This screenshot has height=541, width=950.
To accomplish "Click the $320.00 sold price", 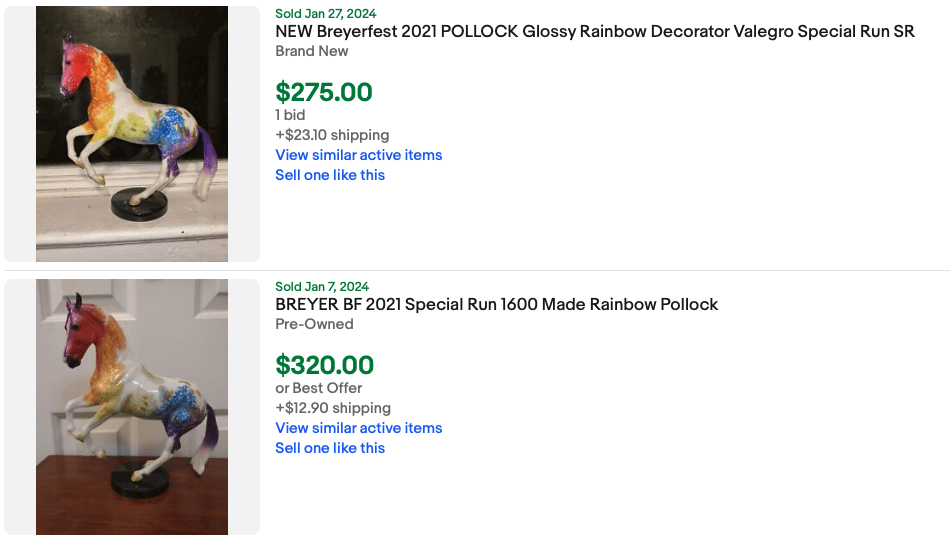I will coord(325,365).
